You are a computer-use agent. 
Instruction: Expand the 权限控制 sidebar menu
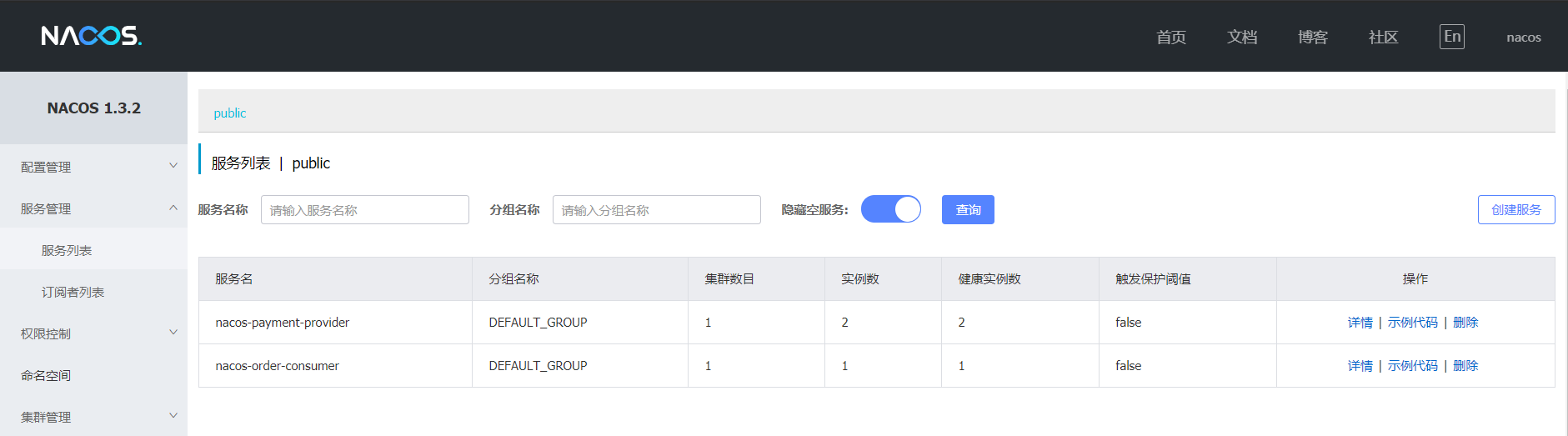coord(93,333)
